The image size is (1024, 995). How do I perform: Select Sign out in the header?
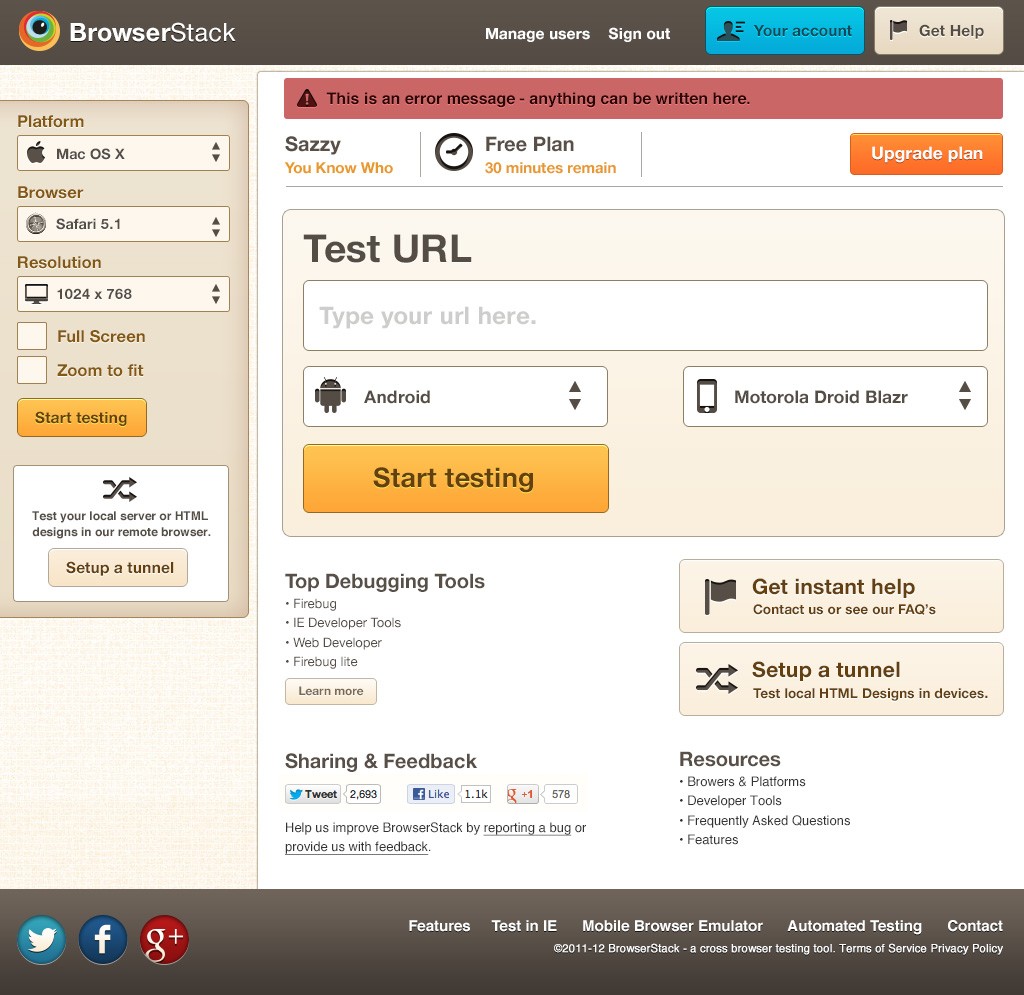(639, 34)
